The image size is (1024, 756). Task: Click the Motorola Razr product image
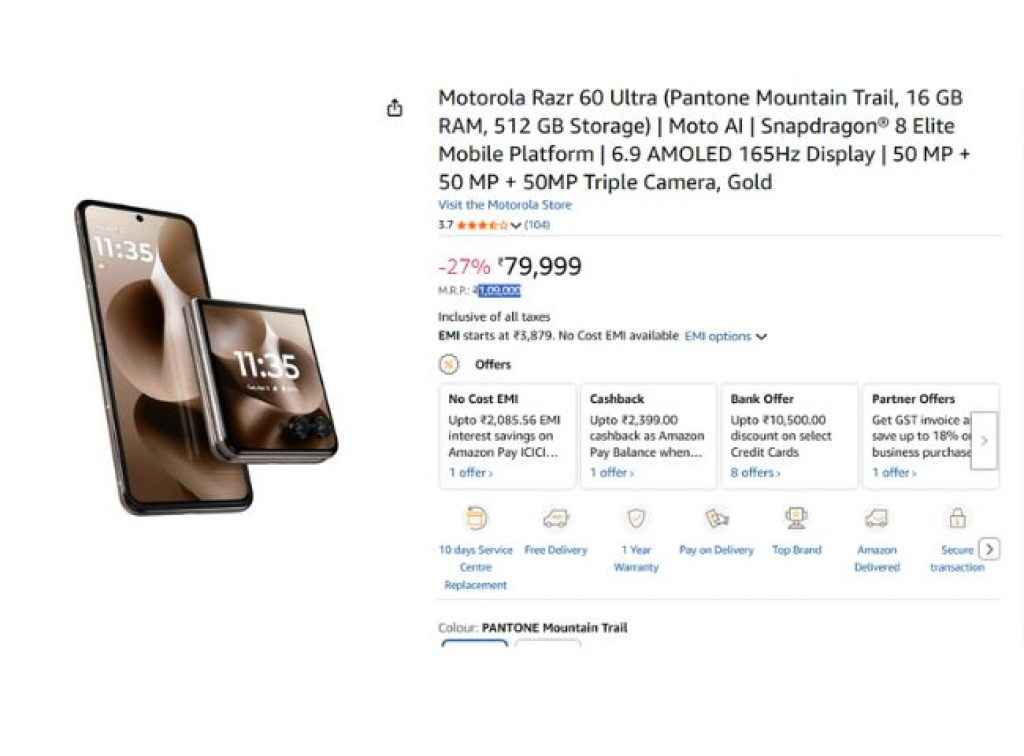tap(203, 357)
